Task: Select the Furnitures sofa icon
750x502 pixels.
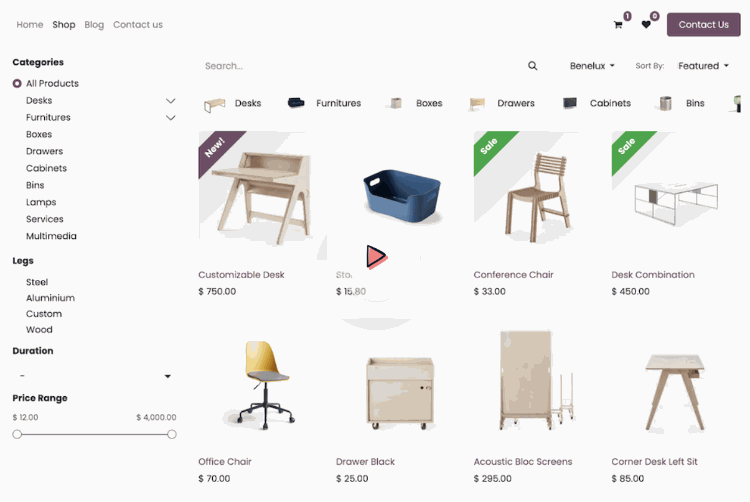Action: point(296,103)
